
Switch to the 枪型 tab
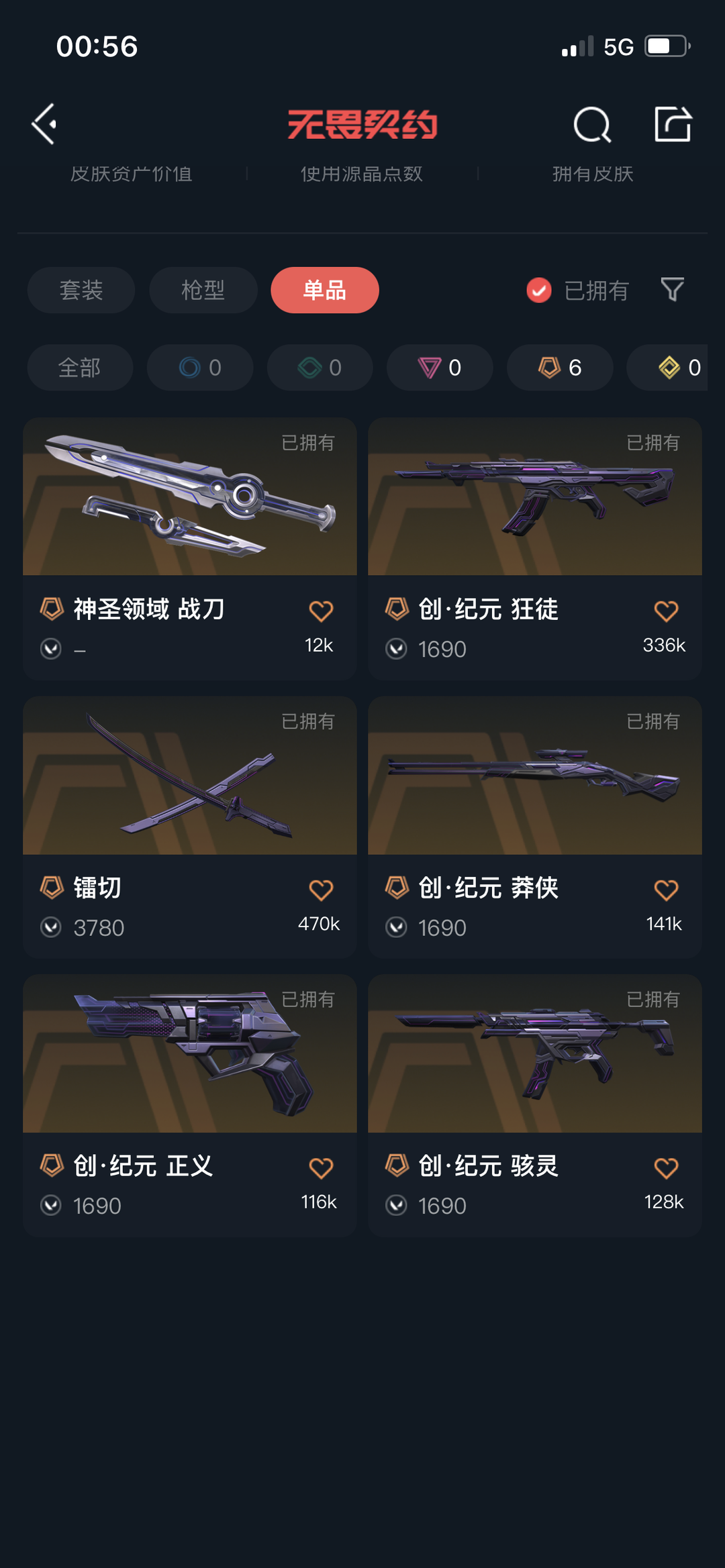[x=203, y=290]
